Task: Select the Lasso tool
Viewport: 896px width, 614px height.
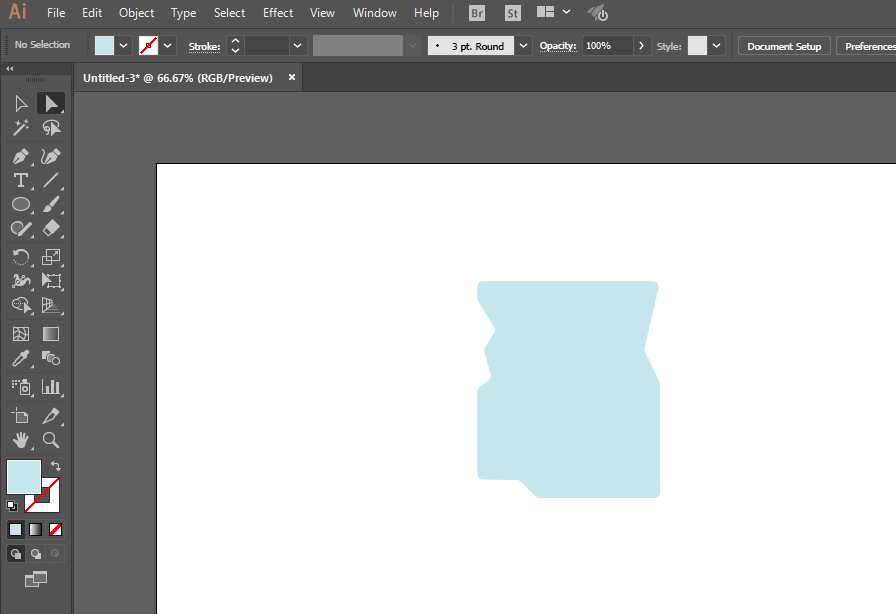Action: pos(51,127)
